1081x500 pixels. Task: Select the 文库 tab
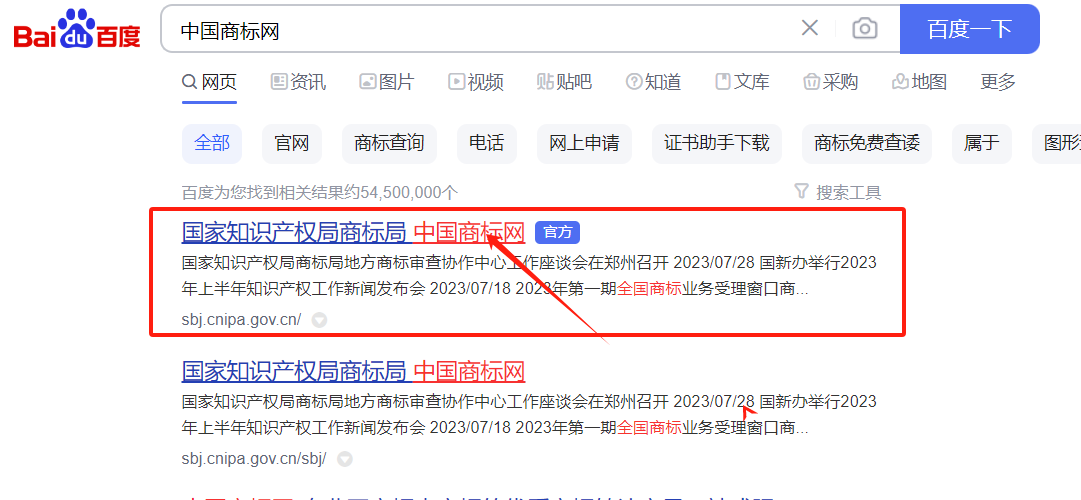742,82
